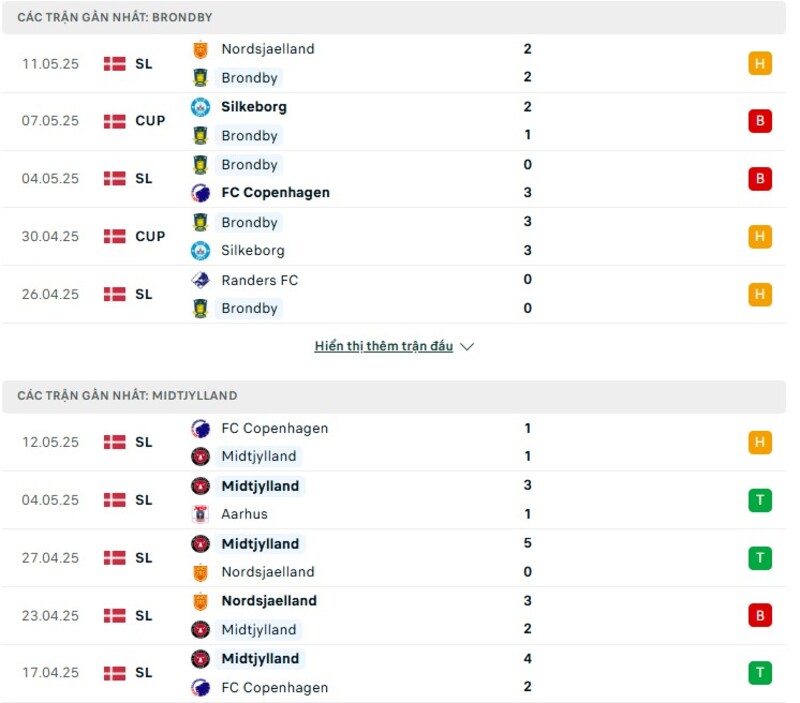
Task: Click the yellow H result badge for Nordsjaelland match
Action: 760,63
